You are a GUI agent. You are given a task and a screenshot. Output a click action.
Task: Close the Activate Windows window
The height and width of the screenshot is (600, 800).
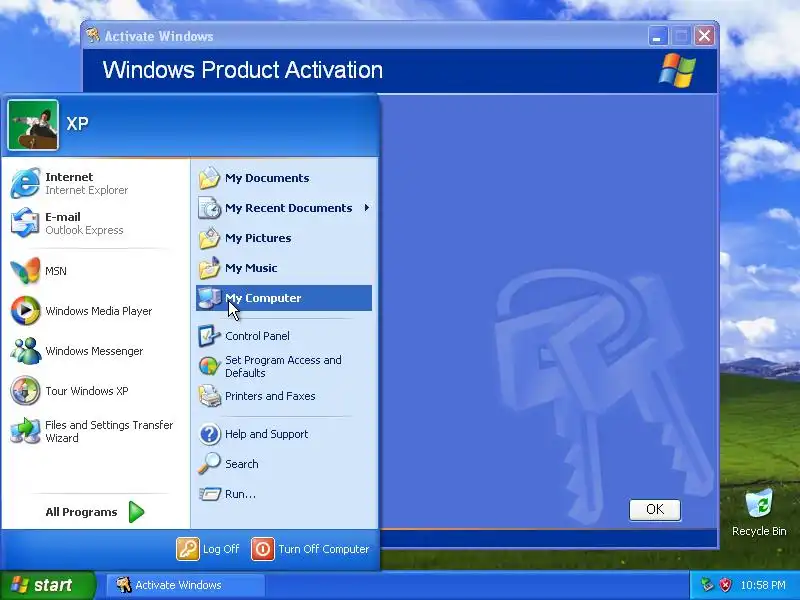(704, 36)
